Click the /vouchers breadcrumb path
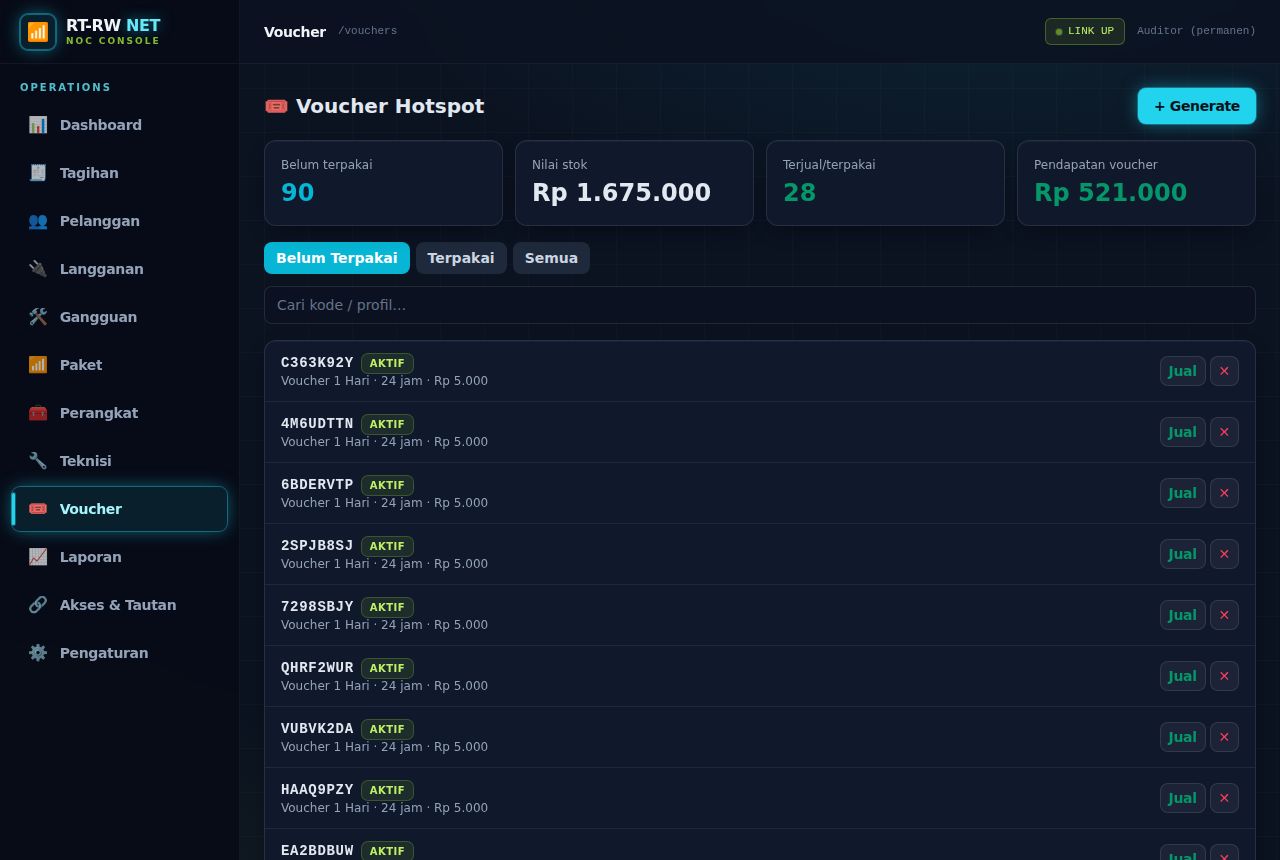This screenshot has width=1280, height=860. [367, 31]
